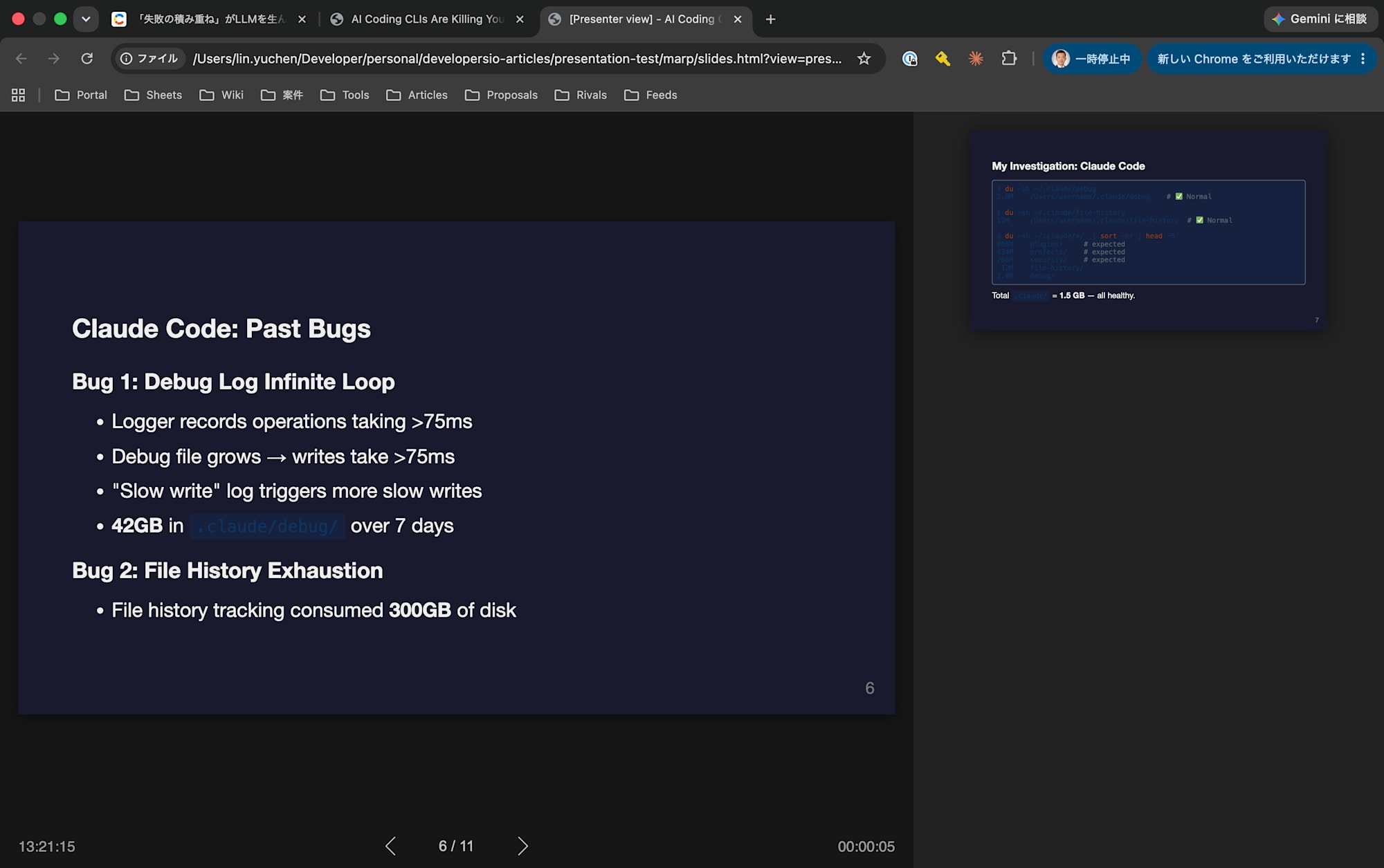Click the next slide preview thumbnail
Screen dimensions: 1384x868
(x=1148, y=230)
